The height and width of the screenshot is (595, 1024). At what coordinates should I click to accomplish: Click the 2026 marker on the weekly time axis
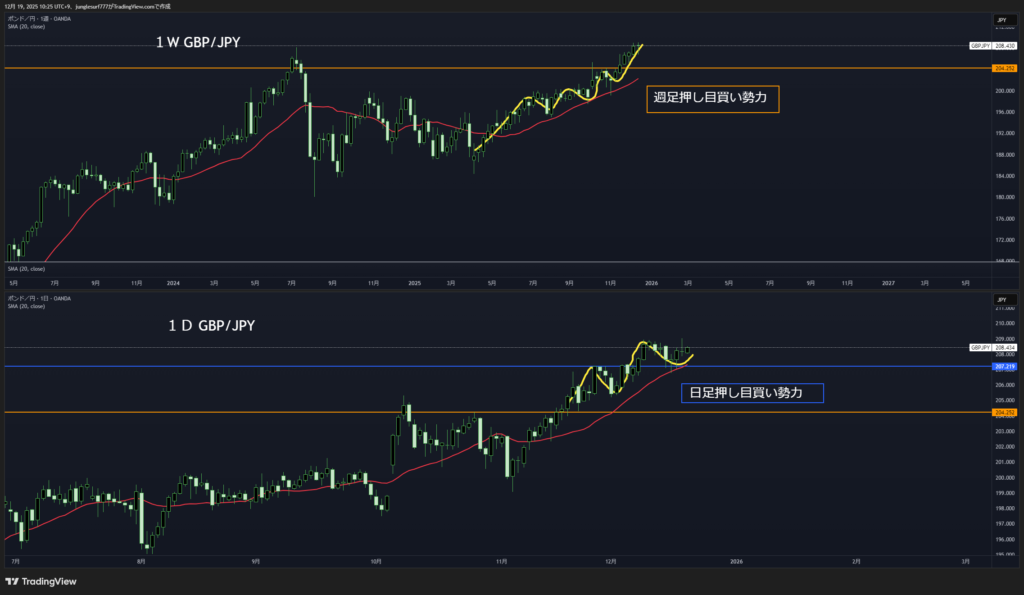point(649,283)
